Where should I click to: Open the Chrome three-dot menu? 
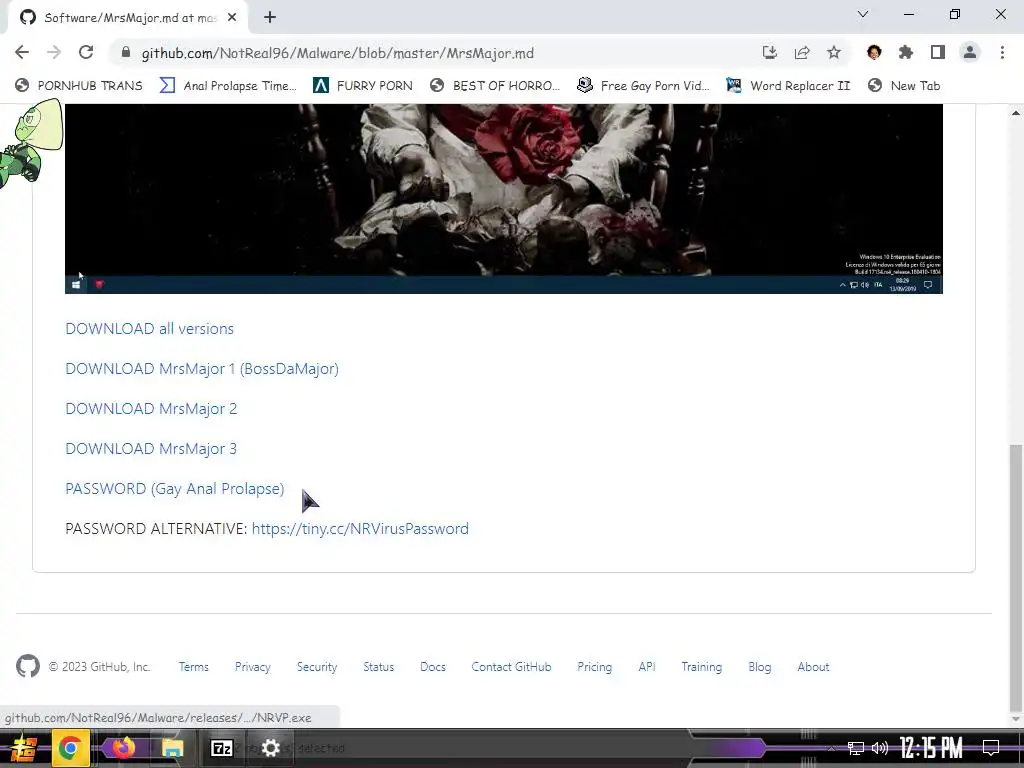coord(1002,52)
